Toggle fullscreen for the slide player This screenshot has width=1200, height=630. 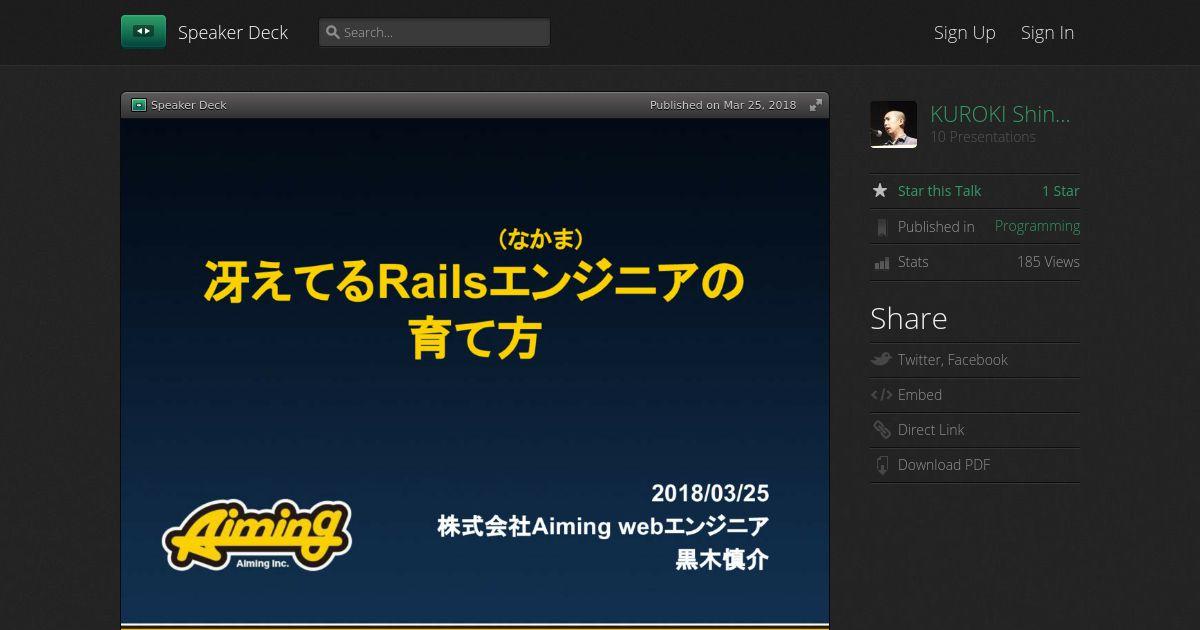pyautogui.click(x=816, y=105)
